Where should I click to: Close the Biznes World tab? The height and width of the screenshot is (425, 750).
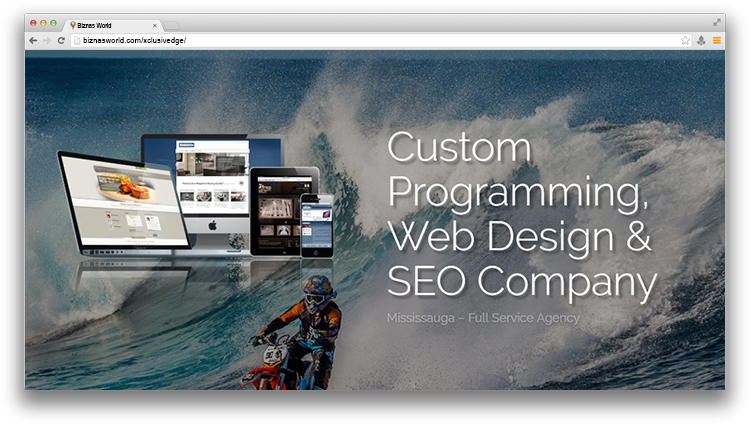click(155, 25)
